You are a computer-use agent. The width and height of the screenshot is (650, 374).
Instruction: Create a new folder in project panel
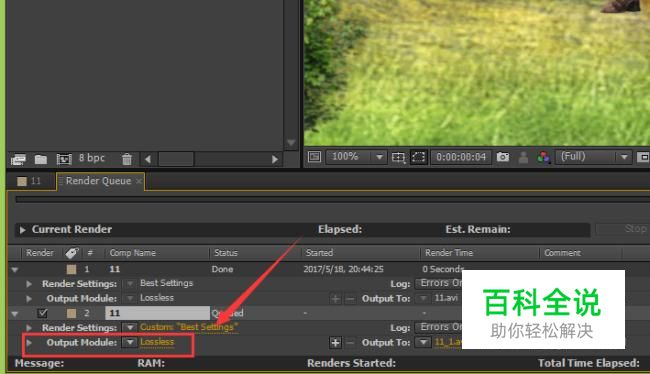pos(40,159)
